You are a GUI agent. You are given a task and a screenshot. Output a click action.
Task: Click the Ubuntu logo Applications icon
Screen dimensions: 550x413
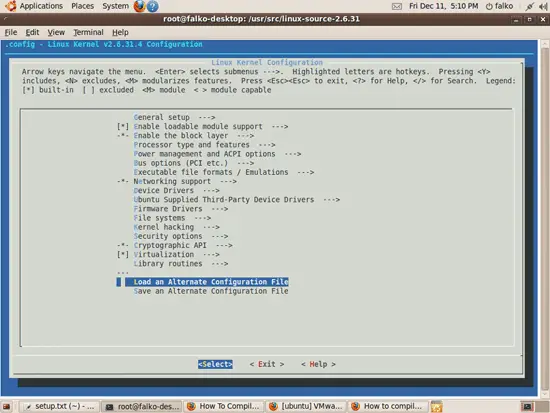(11, 6)
